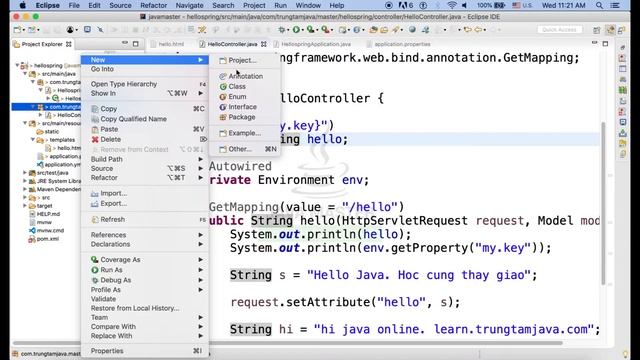Expand the References submenu

(x=145, y=235)
